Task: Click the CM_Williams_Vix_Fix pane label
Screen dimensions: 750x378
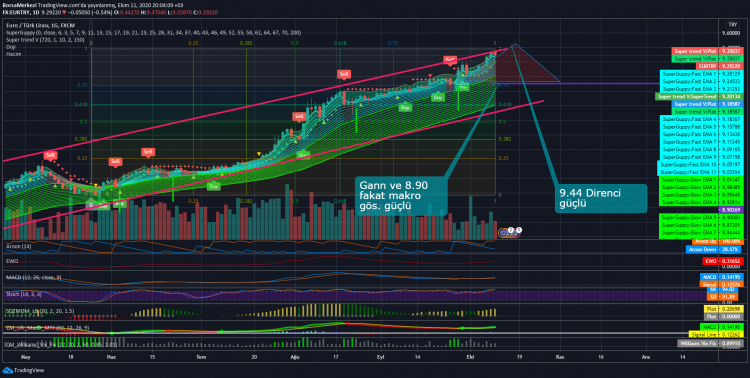Action: point(61,344)
